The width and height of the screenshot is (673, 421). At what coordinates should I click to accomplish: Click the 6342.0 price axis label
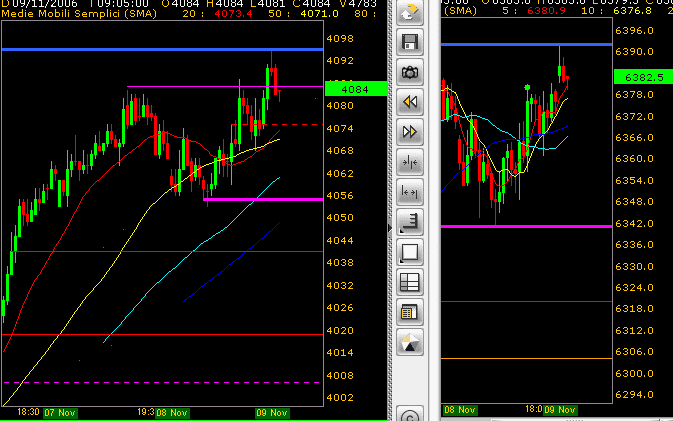(x=634, y=224)
